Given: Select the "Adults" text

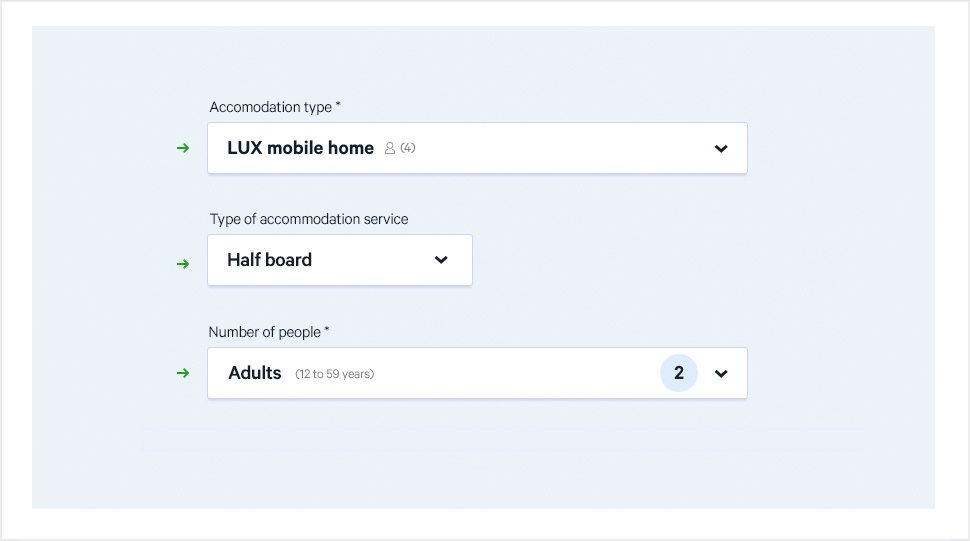Looking at the screenshot, I should coord(255,373).
